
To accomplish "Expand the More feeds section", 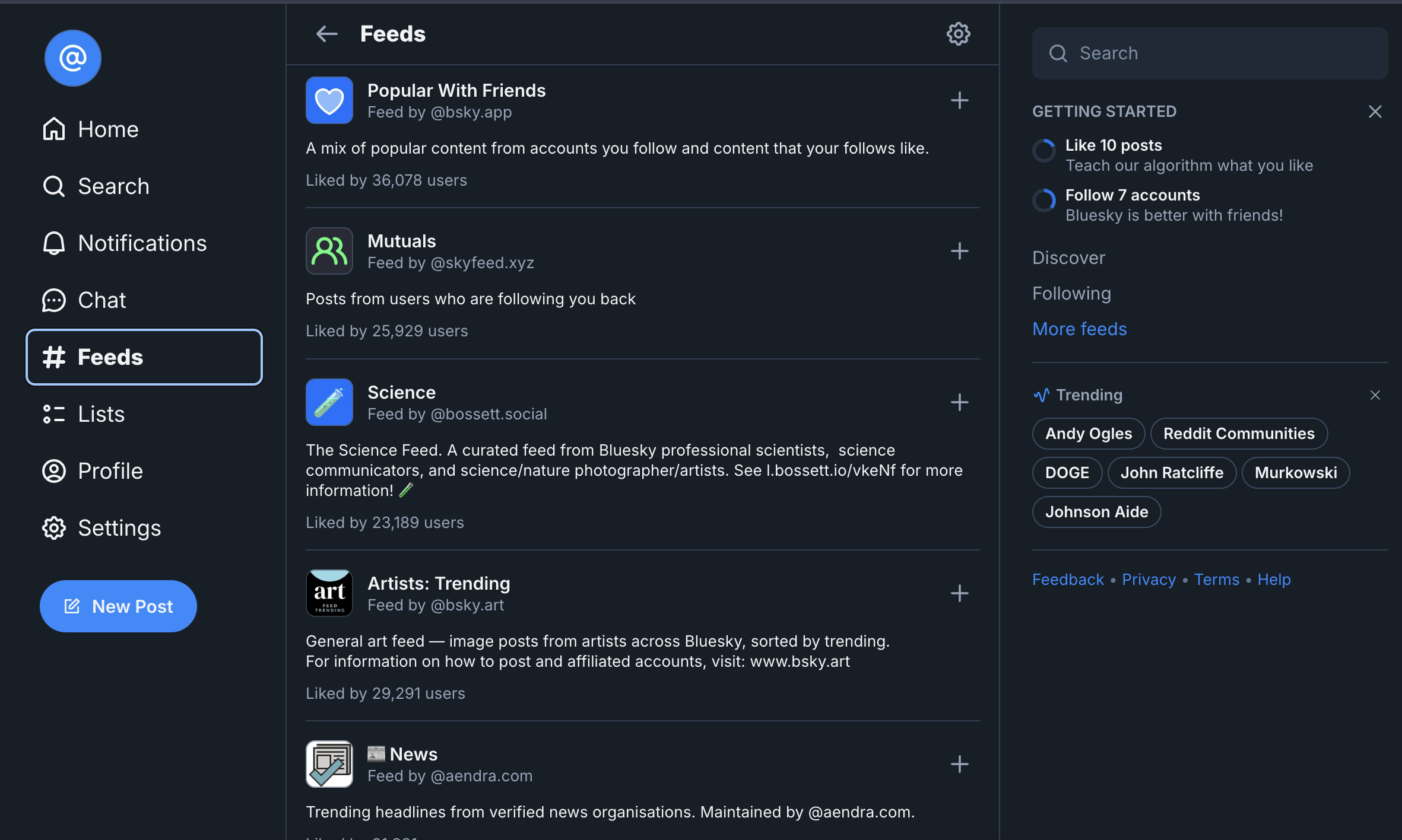I will coord(1079,327).
